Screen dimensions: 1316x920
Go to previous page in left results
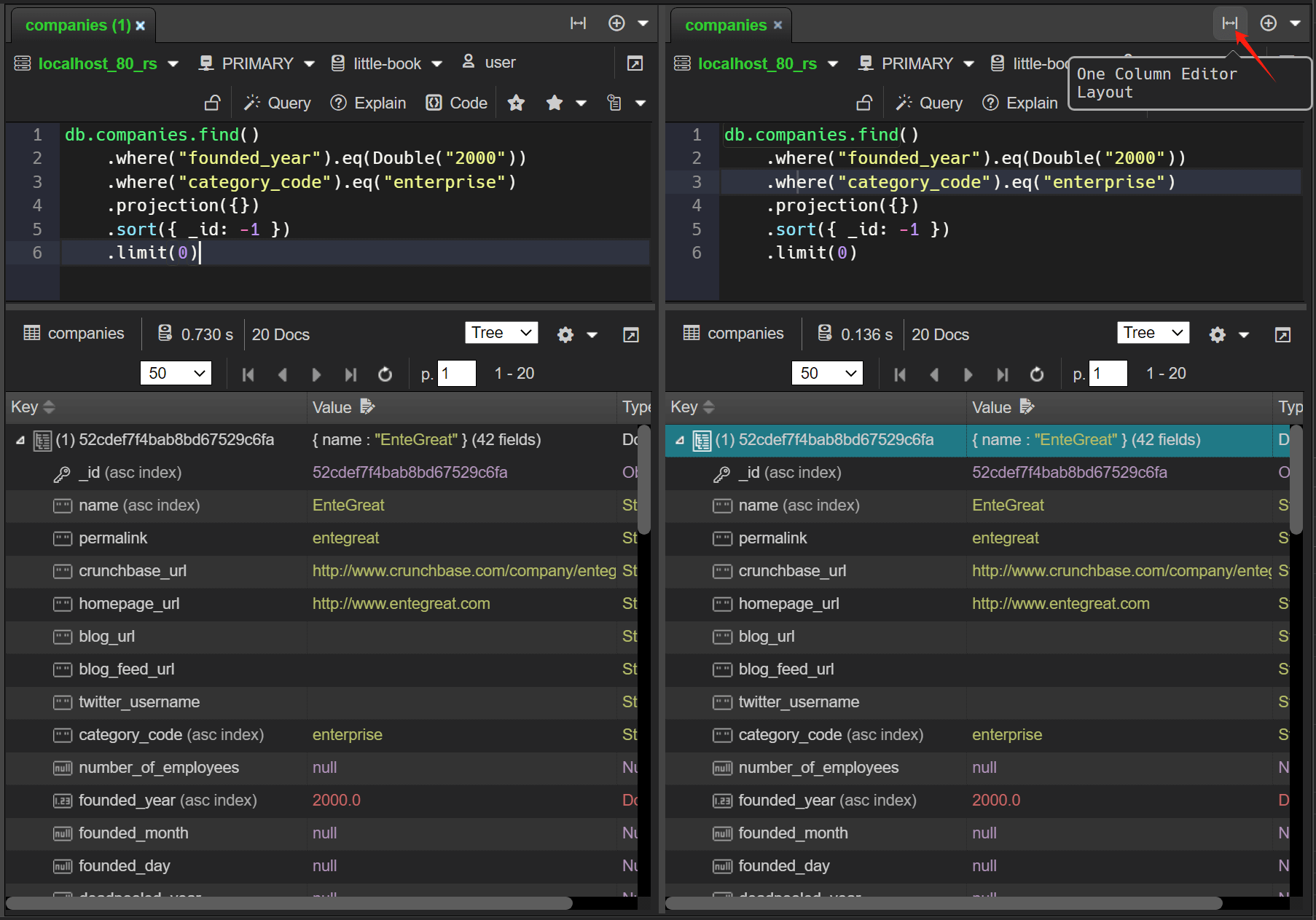[x=282, y=374]
